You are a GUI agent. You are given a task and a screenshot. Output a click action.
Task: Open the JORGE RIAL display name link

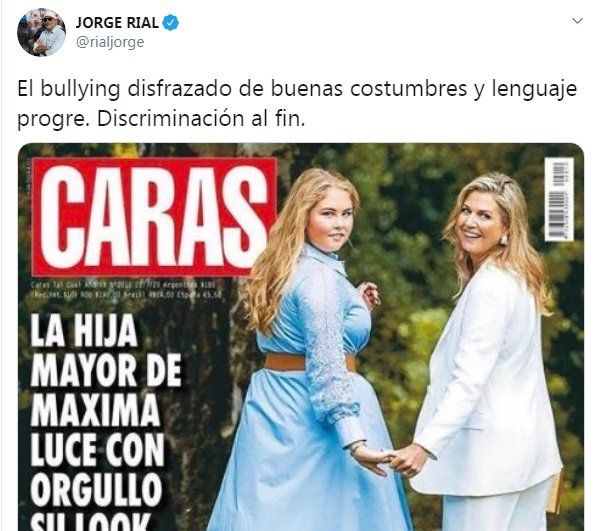pos(117,23)
